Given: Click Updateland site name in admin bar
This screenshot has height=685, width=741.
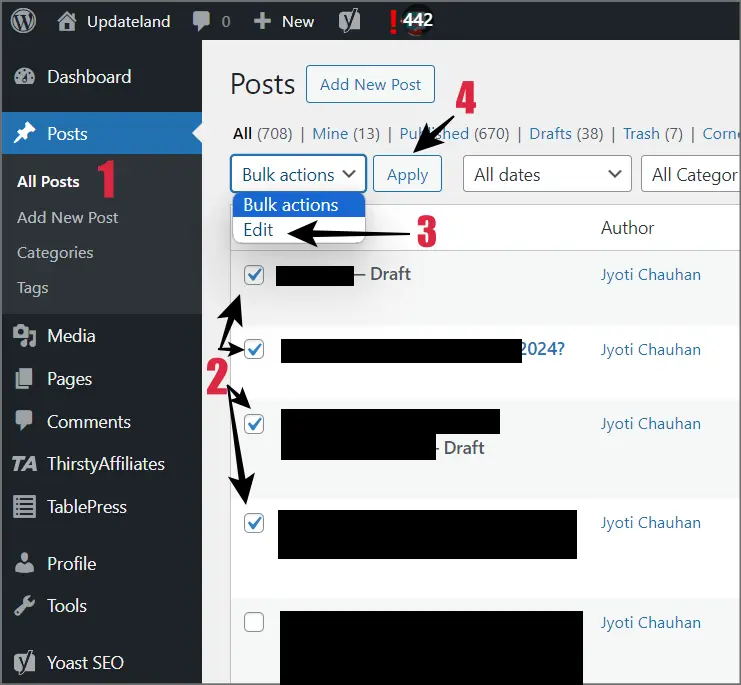Looking at the screenshot, I should tap(129, 22).
